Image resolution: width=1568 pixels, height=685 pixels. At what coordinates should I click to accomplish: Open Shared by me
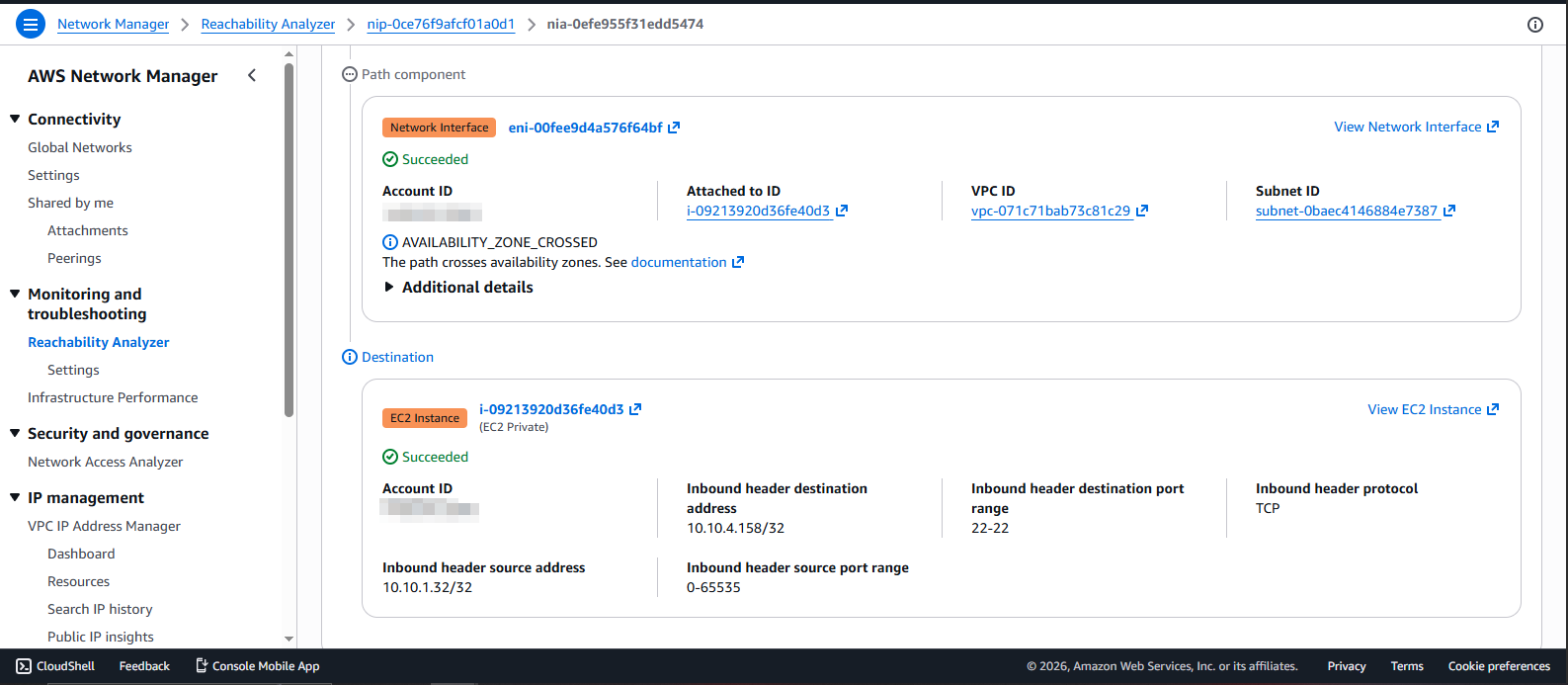click(70, 203)
